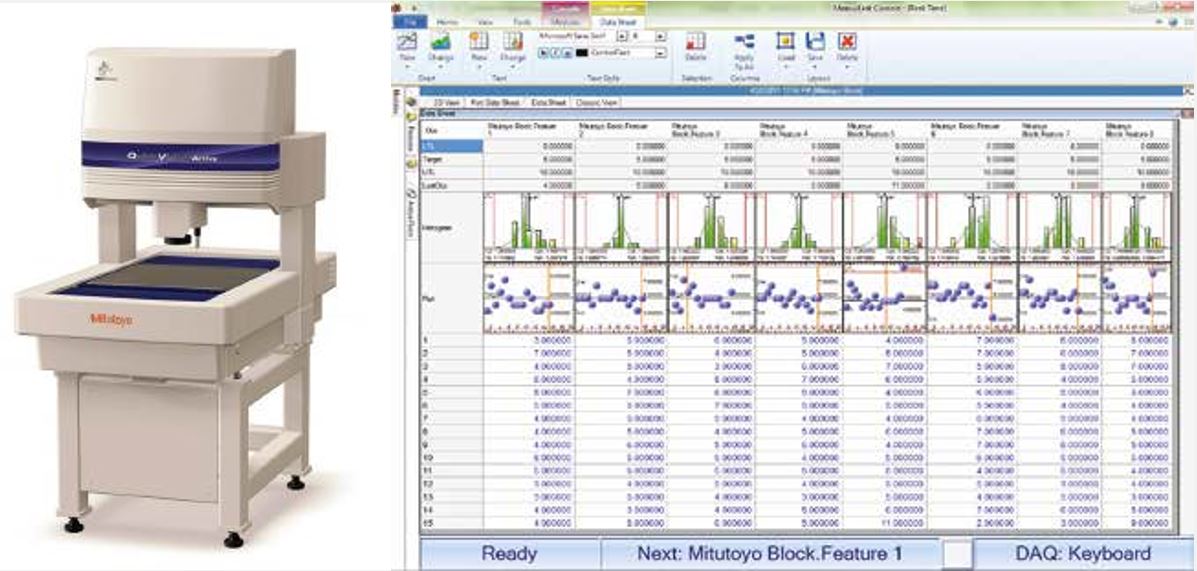Click the application icon in title bar
This screenshot has height=571, width=1197.
coord(395,6)
